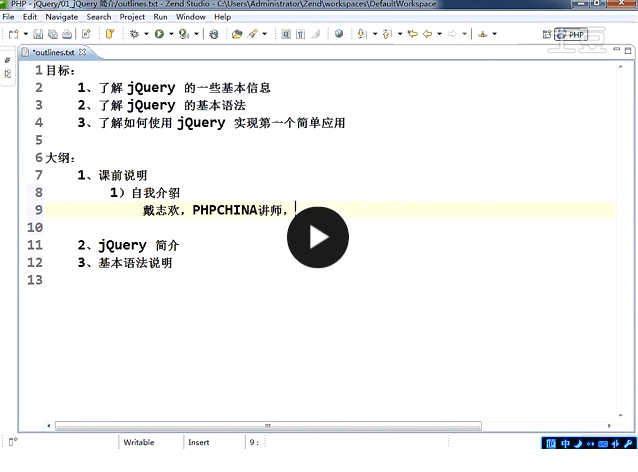Click the green Run button icon
This screenshot has width=638, height=472.
(x=158, y=34)
